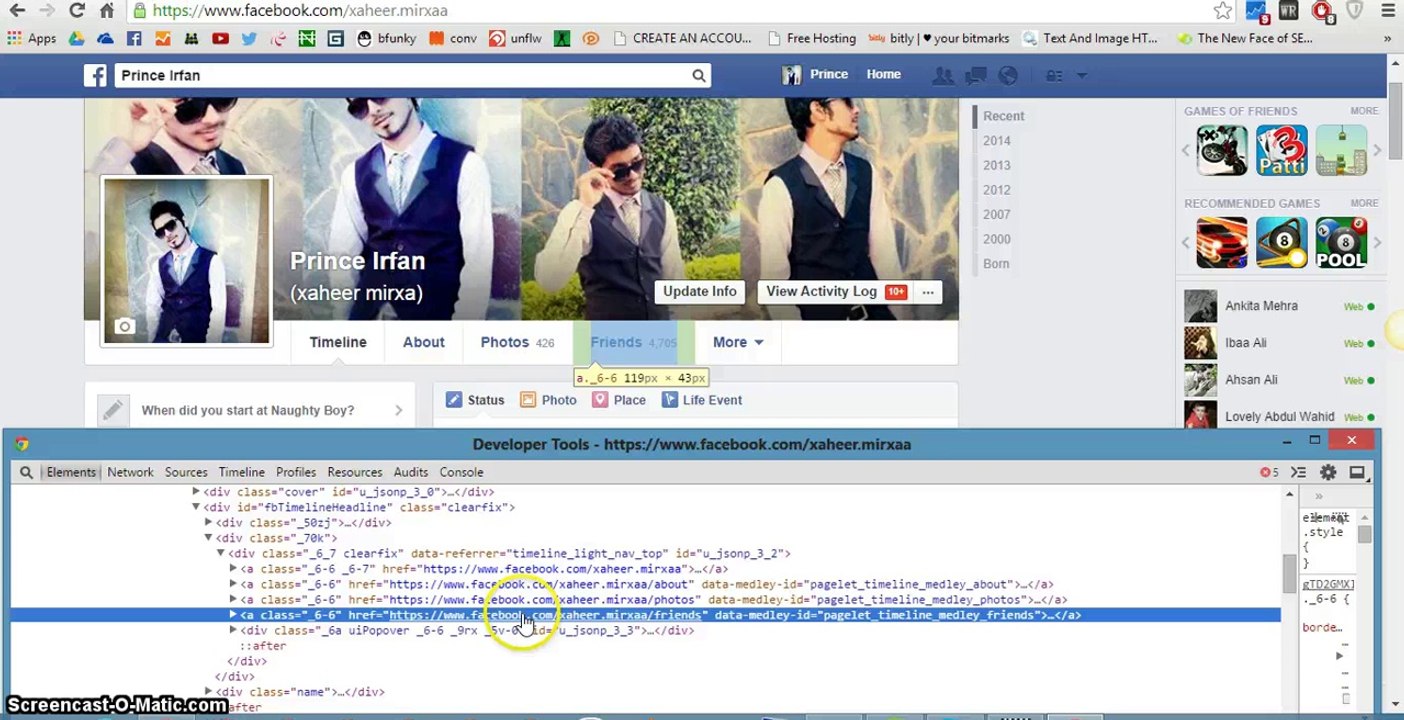Open the Apps bookmark shortcut
Screen dimensions: 1404x720
pyautogui.click(x=31, y=38)
